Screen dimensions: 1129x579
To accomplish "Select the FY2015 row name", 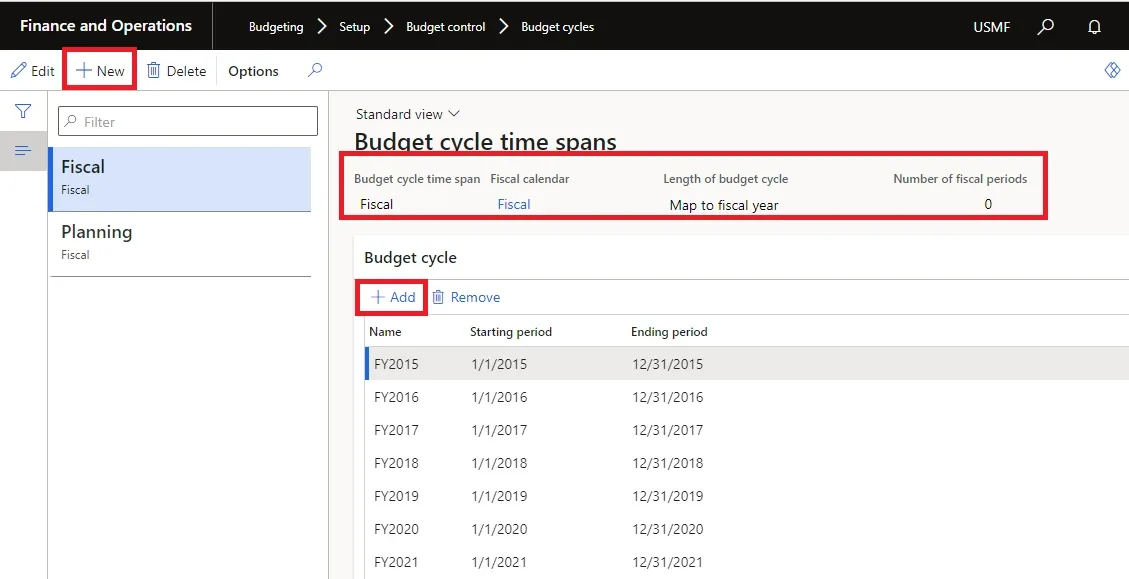I will point(396,364).
